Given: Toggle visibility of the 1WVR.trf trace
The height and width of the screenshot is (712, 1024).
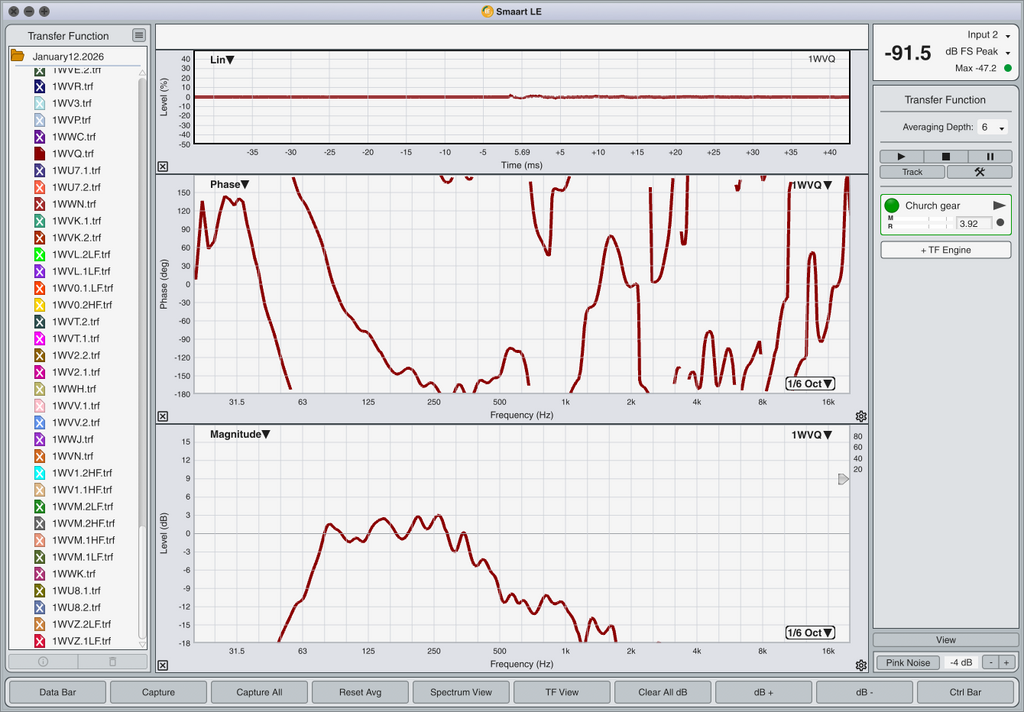Looking at the screenshot, I should (x=40, y=87).
